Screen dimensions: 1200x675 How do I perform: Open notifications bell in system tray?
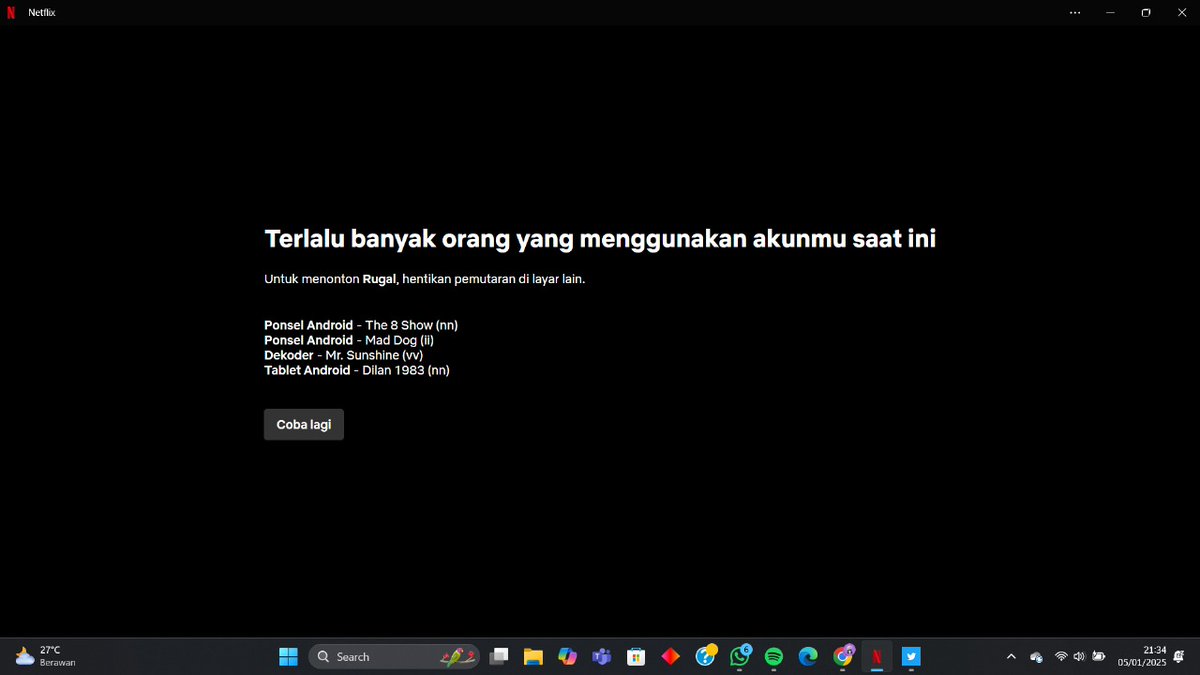(x=1180, y=657)
